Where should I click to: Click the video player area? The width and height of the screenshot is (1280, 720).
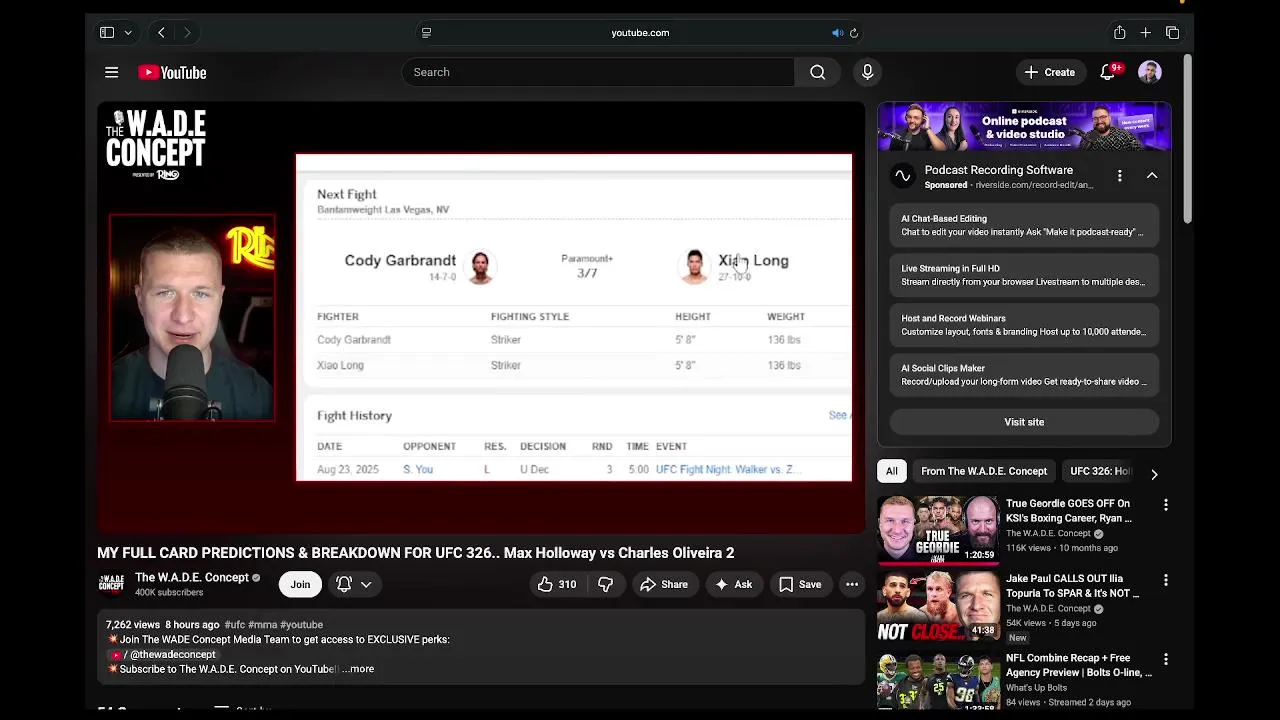coord(481,317)
